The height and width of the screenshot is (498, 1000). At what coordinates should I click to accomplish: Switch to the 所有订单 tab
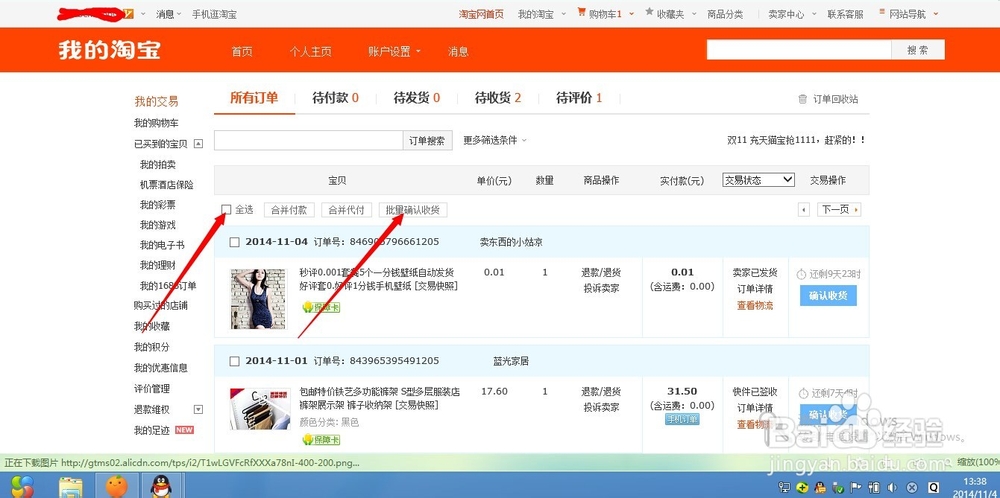pos(254,98)
